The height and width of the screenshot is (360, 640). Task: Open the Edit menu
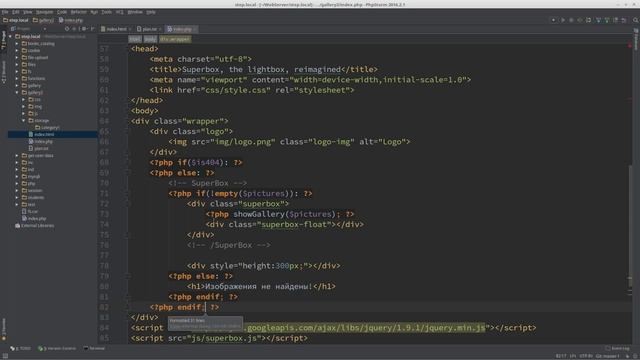16,12
